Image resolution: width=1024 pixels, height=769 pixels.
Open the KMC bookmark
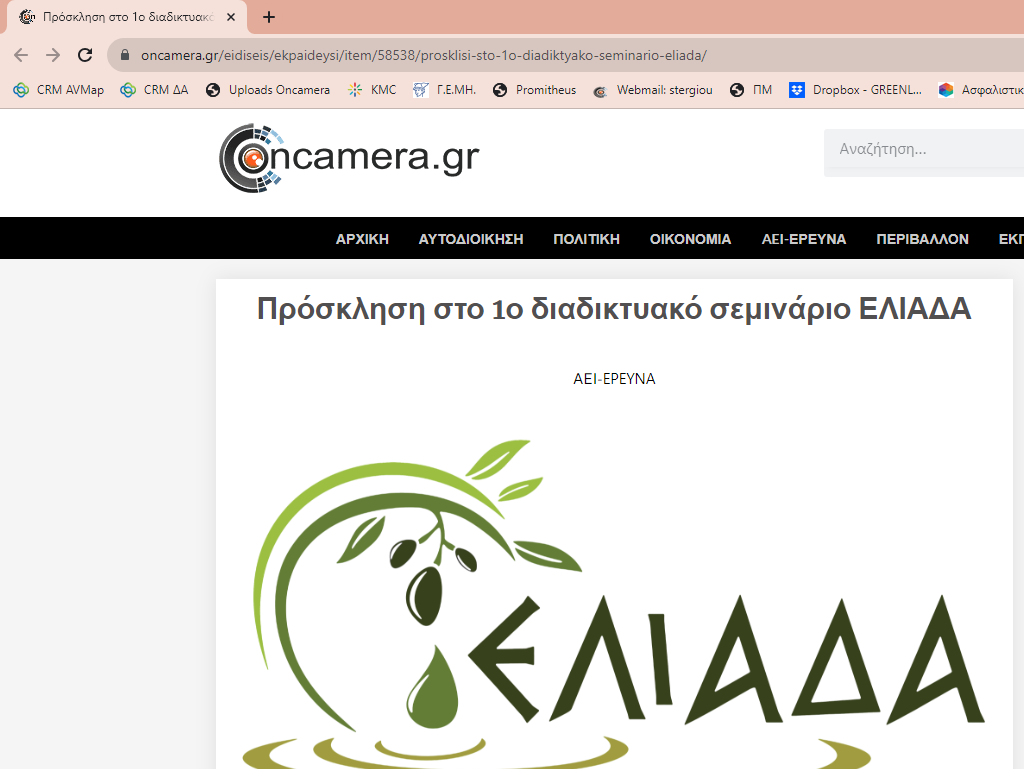point(372,90)
